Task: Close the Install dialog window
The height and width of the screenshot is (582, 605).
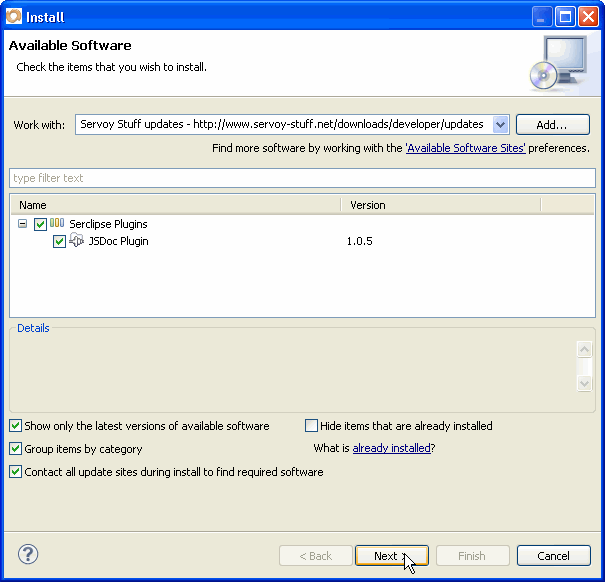Action: 588,17
